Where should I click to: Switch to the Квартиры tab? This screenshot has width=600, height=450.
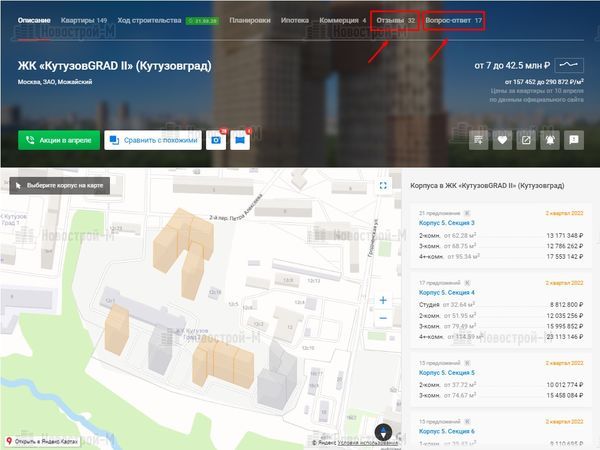[x=83, y=20]
